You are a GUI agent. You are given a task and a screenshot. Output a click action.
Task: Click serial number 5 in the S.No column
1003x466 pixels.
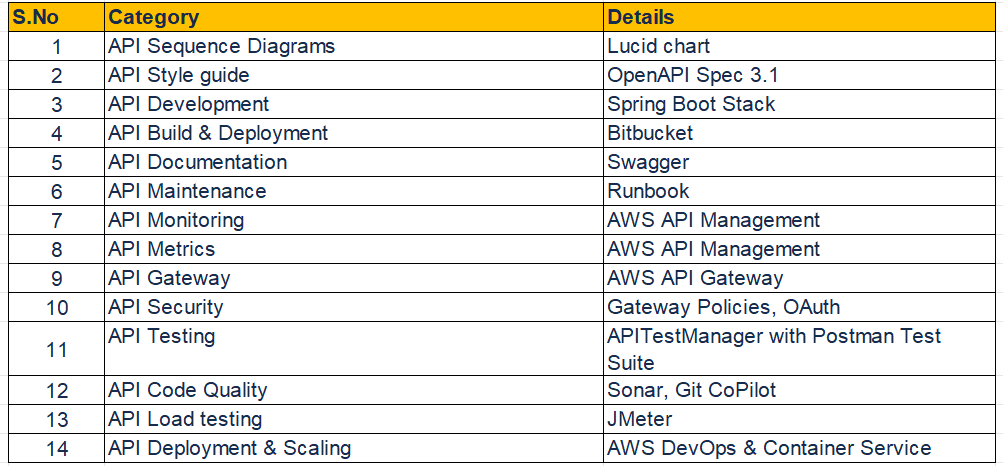click(x=56, y=162)
